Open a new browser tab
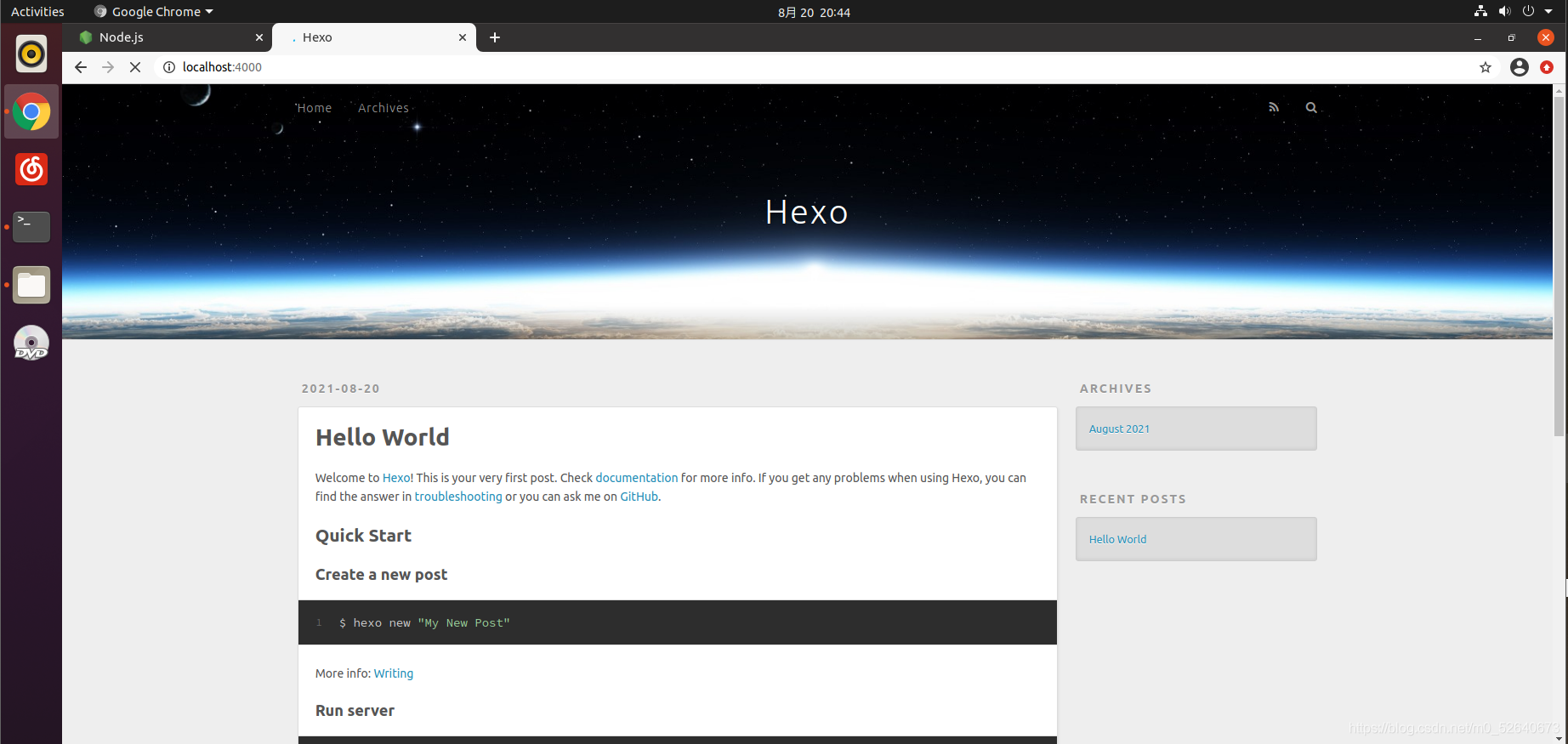This screenshot has height=744, width=1568. pos(495,37)
